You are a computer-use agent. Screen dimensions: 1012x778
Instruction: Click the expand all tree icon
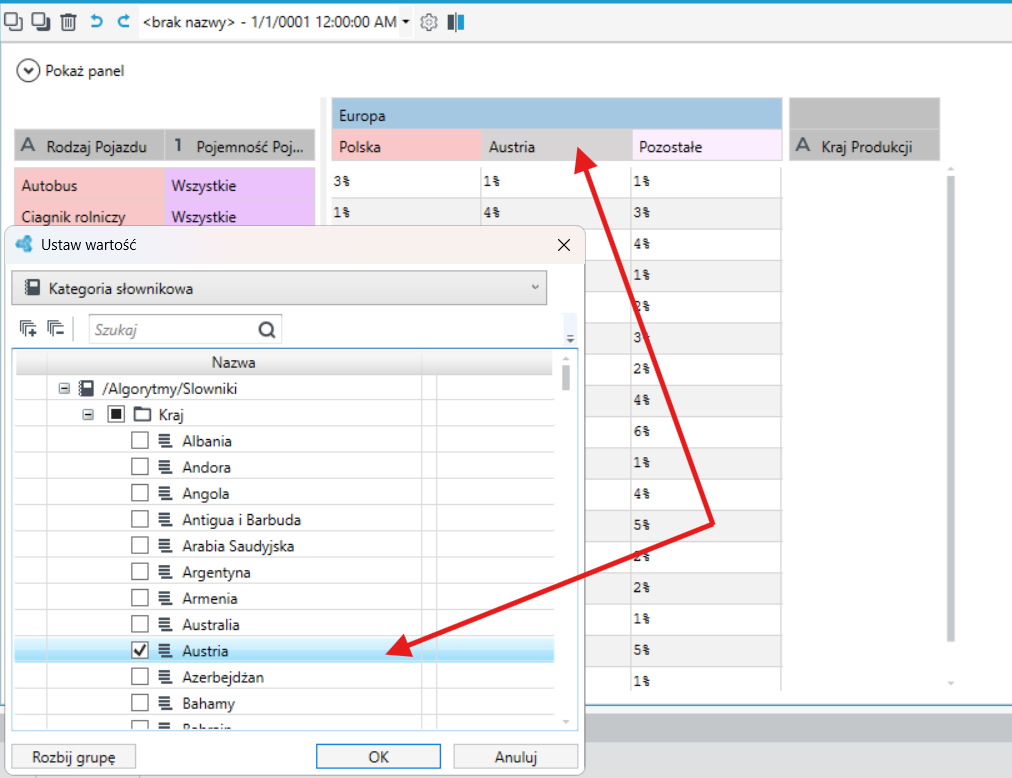[x=28, y=329]
